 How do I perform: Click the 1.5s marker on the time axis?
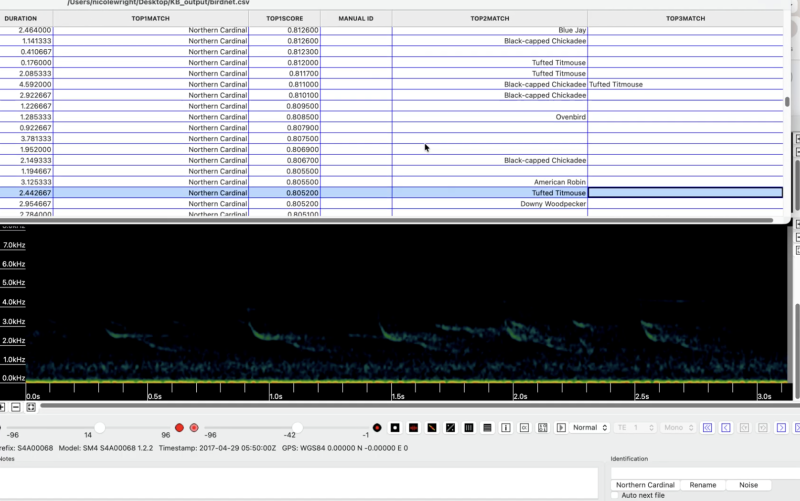pos(398,396)
